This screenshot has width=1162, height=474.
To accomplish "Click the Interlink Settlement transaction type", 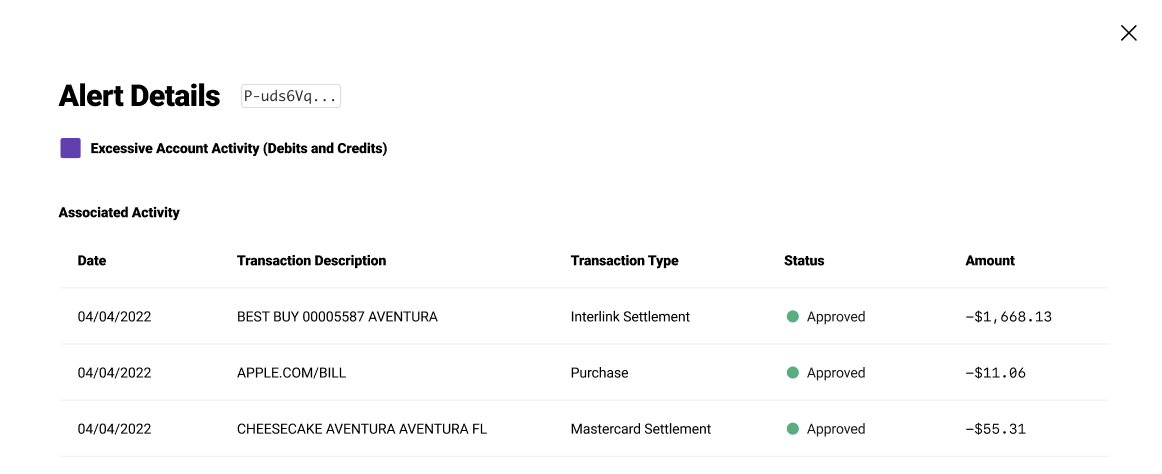I will pyautogui.click(x=630, y=317).
